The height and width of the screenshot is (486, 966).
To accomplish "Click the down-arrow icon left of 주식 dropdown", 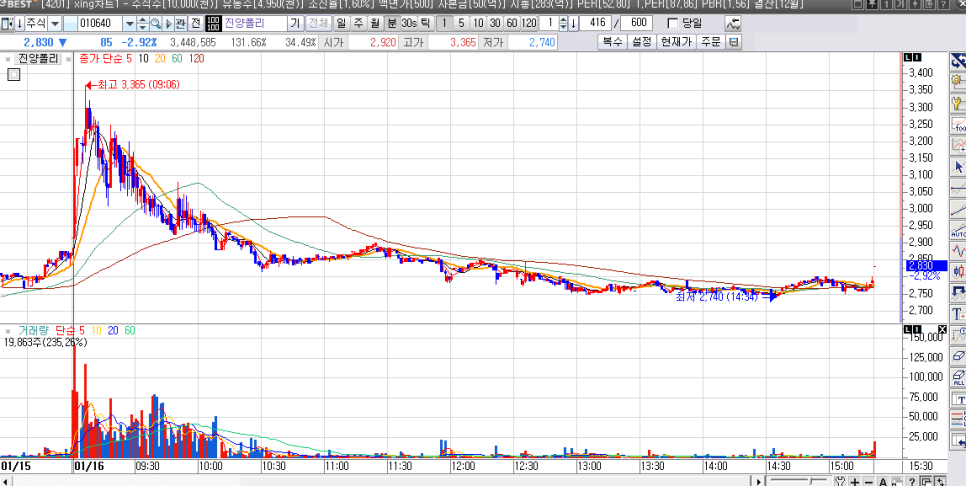I will (x=20, y=24).
